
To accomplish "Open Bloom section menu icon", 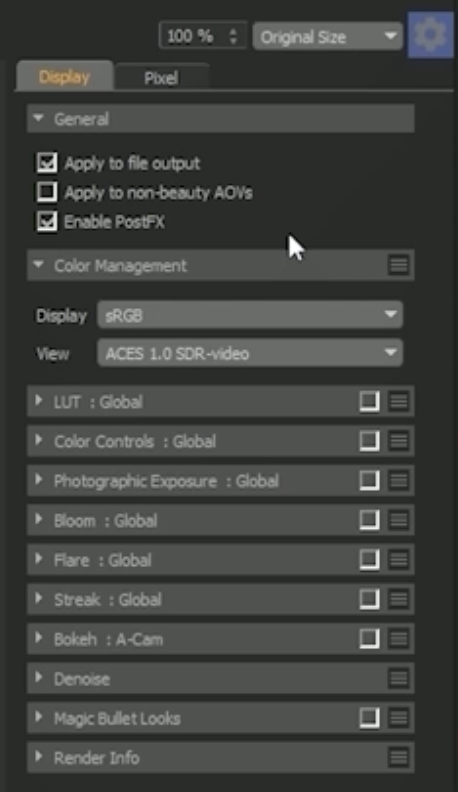I will (398, 520).
